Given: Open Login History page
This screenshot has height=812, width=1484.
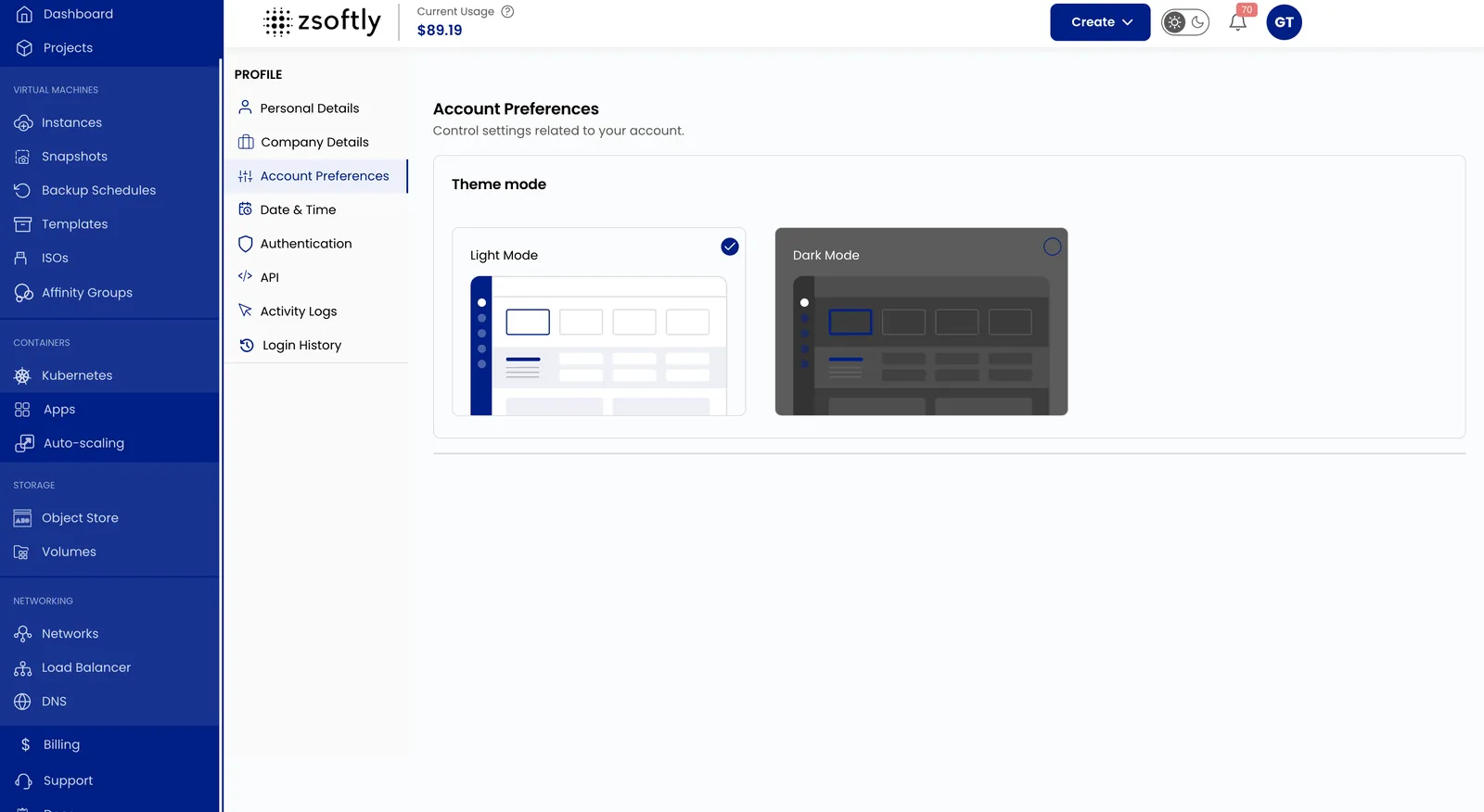Looking at the screenshot, I should coord(316,346).
